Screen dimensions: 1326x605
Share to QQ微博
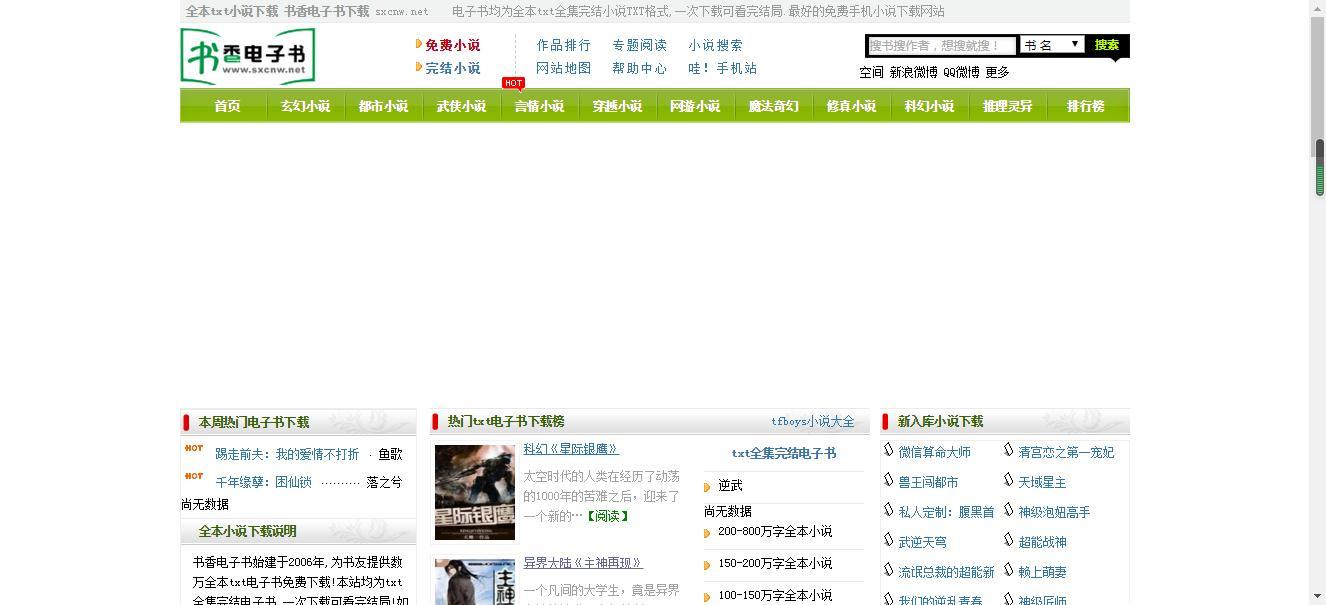(961, 72)
